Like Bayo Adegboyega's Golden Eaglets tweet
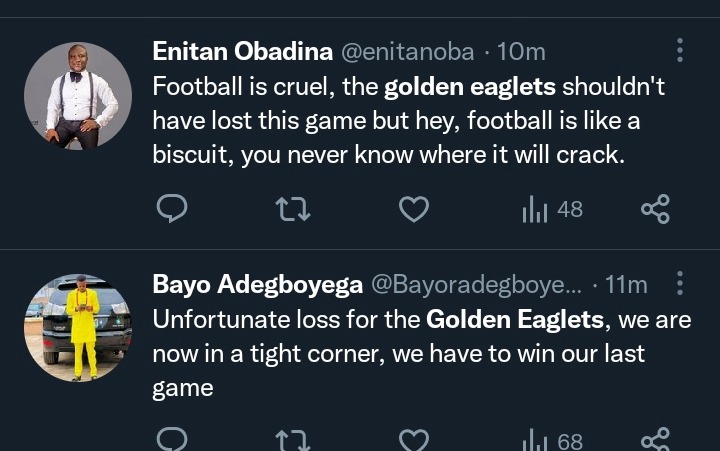 (414, 440)
